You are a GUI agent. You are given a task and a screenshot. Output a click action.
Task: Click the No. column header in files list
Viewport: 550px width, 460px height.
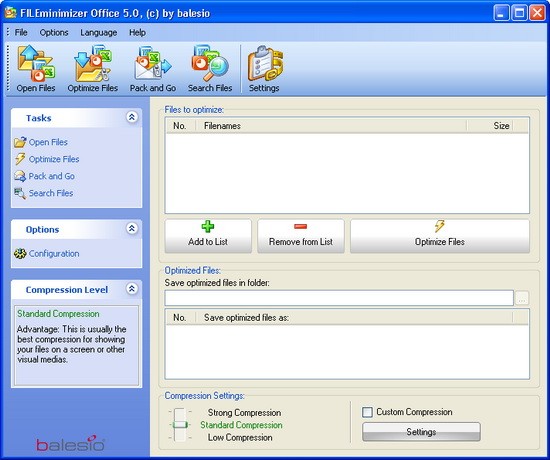click(180, 126)
